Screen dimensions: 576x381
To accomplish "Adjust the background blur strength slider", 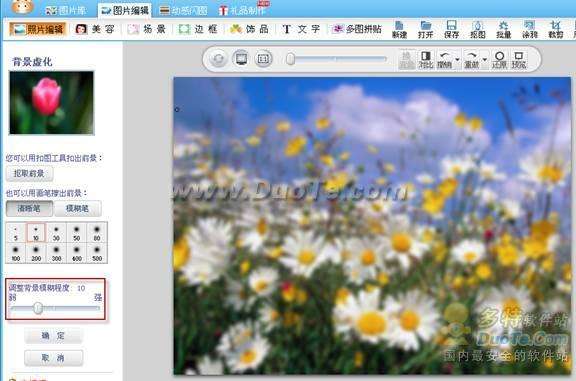I will (x=38, y=308).
